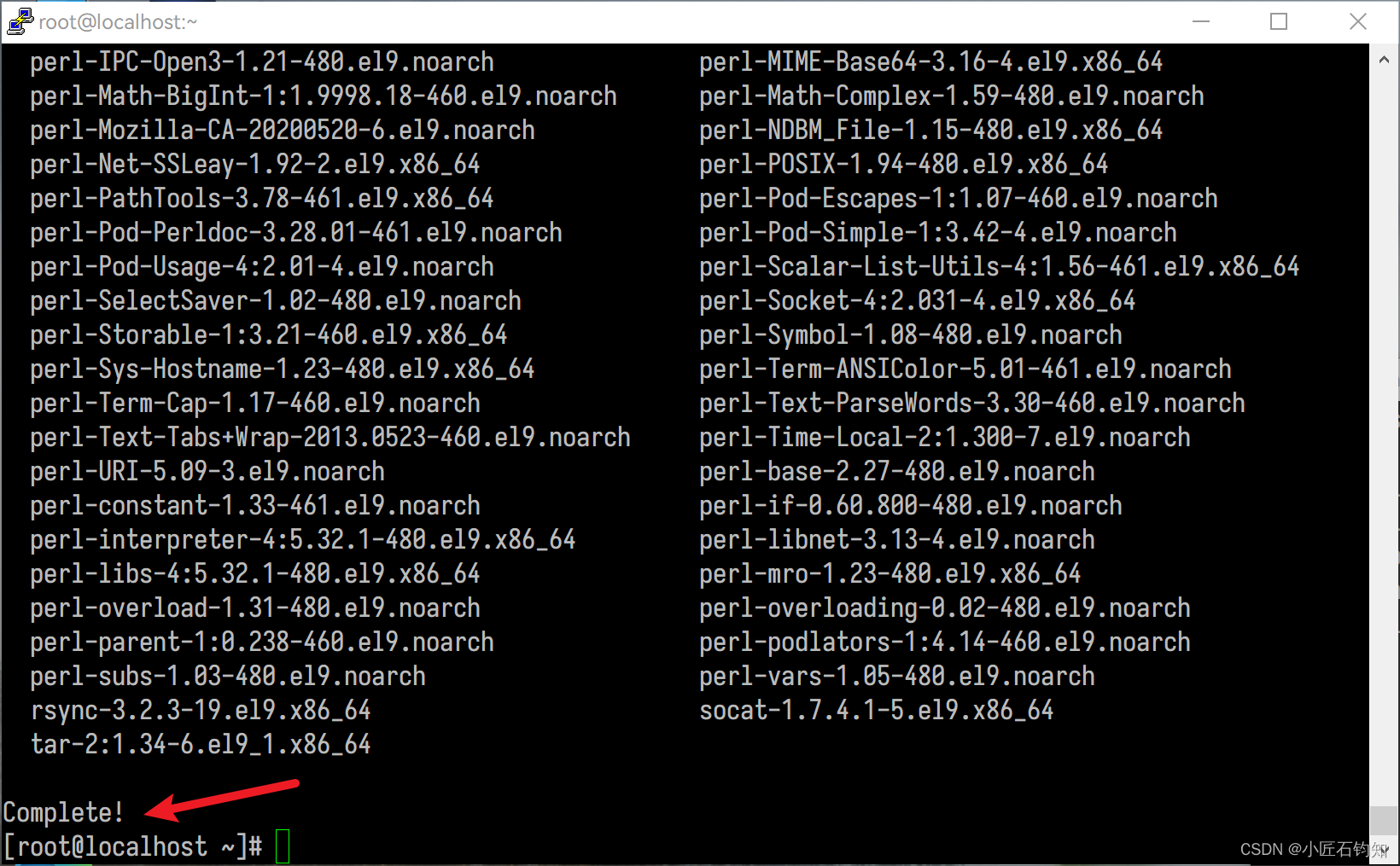Click 'tar-2:1.34-6.el9_1.x86_64' entry
Image resolution: width=1400 pixels, height=866 pixels.
coord(201,745)
